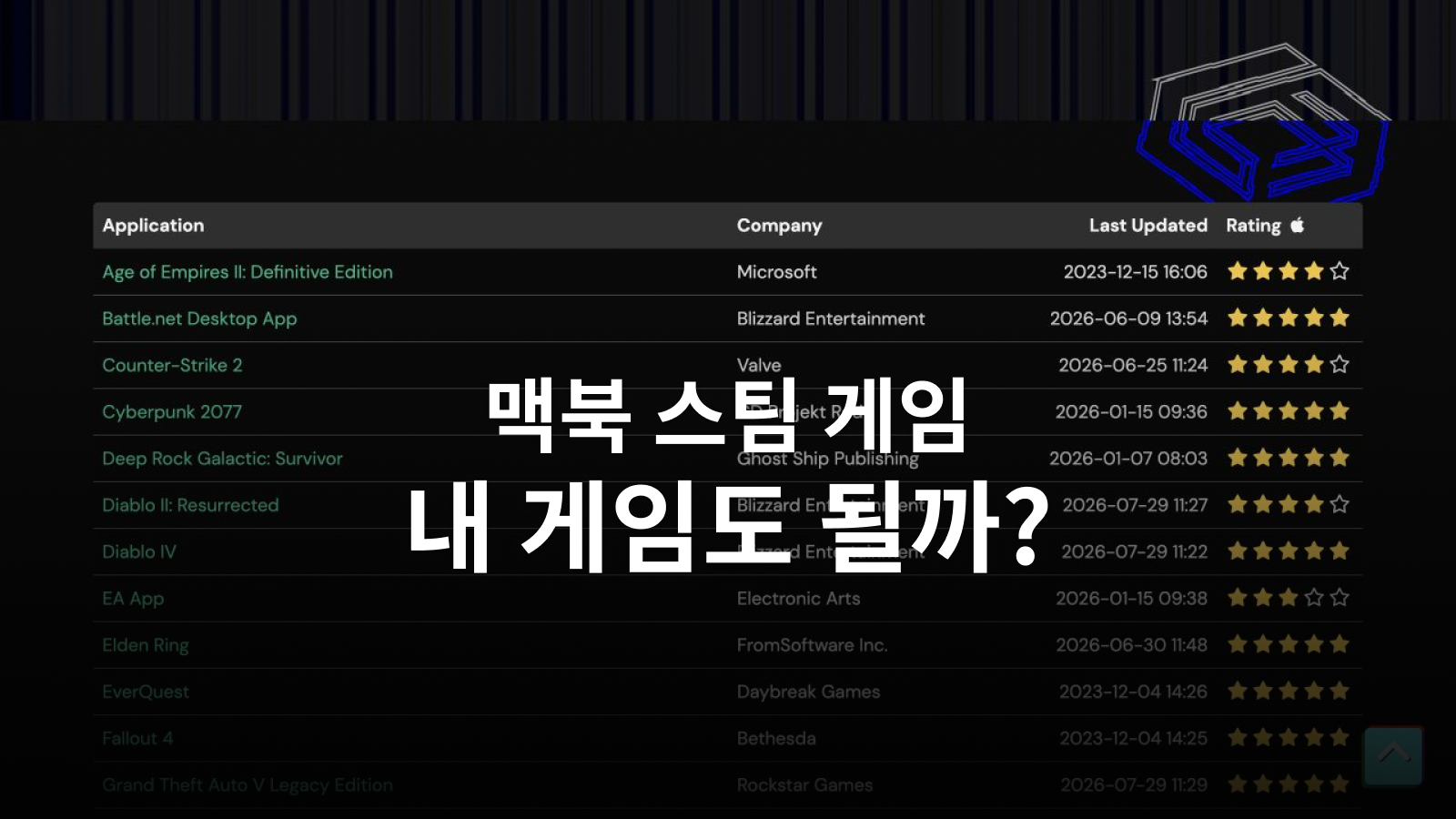Click the star rating for Counter-Strike 2
This screenshot has width=1456, height=819.
tap(1288, 365)
